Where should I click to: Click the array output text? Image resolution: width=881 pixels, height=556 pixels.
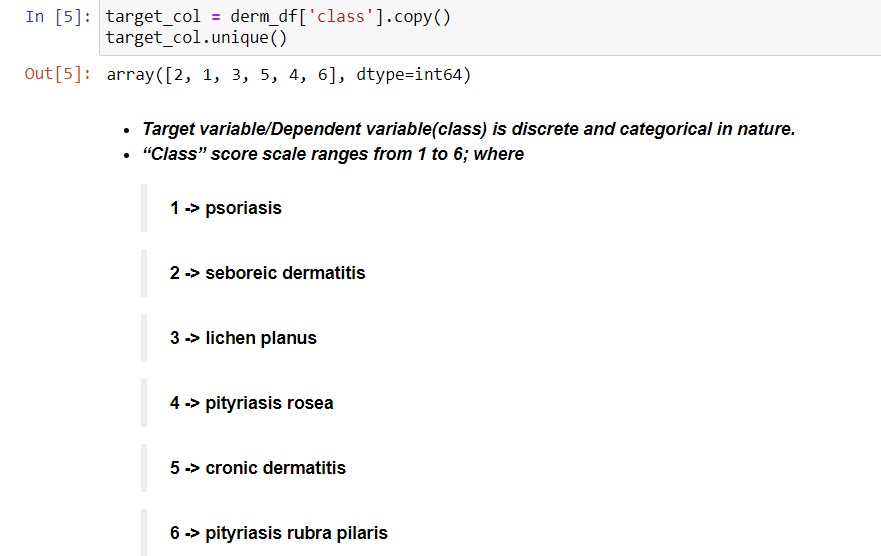coord(288,75)
